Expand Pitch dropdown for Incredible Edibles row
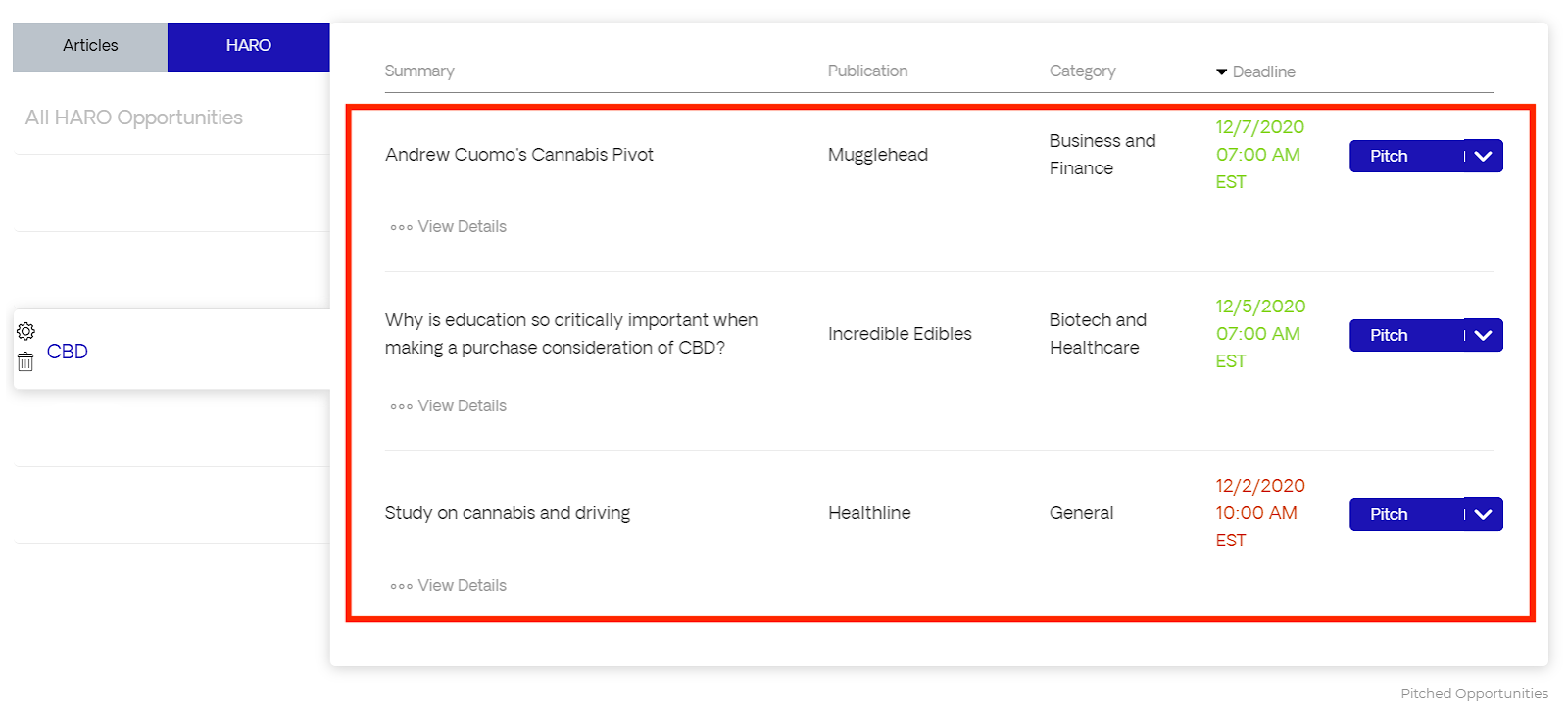 click(x=1484, y=335)
